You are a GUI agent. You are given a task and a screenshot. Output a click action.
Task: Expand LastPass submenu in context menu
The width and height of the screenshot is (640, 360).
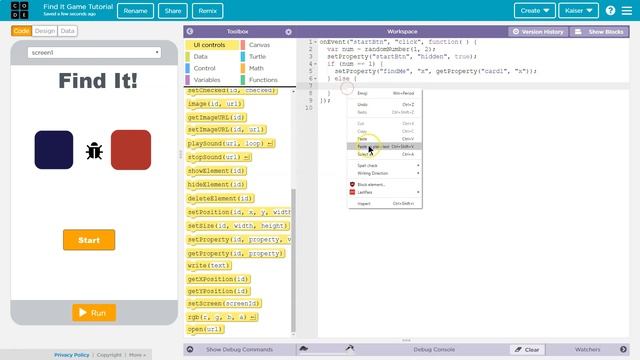coord(384,192)
